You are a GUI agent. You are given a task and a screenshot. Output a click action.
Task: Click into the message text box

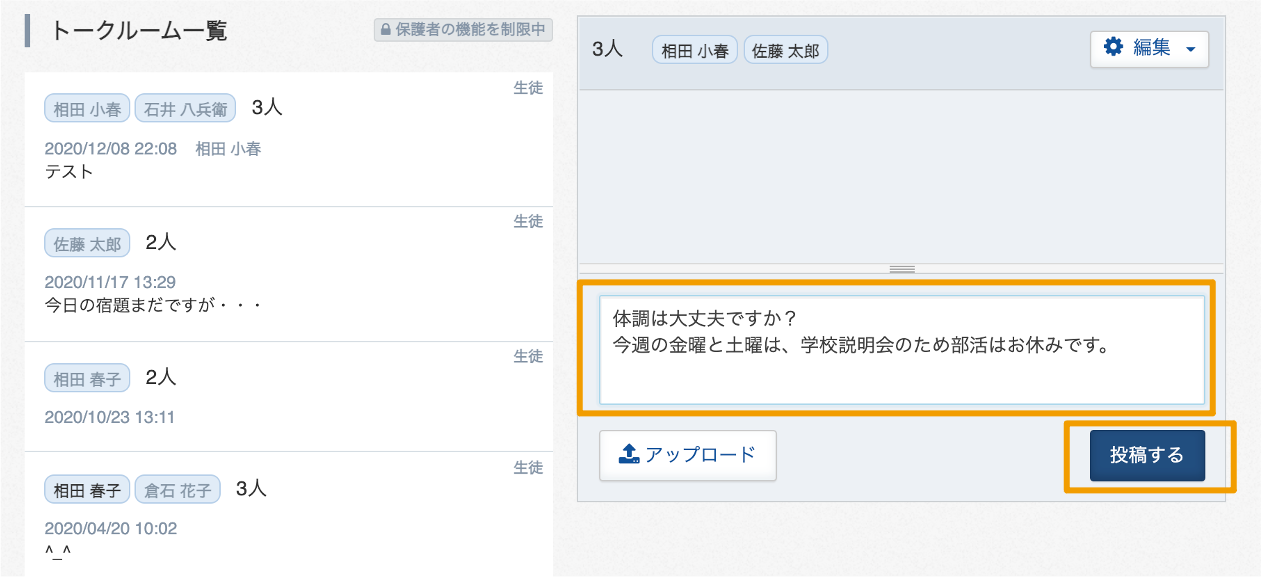(x=902, y=350)
